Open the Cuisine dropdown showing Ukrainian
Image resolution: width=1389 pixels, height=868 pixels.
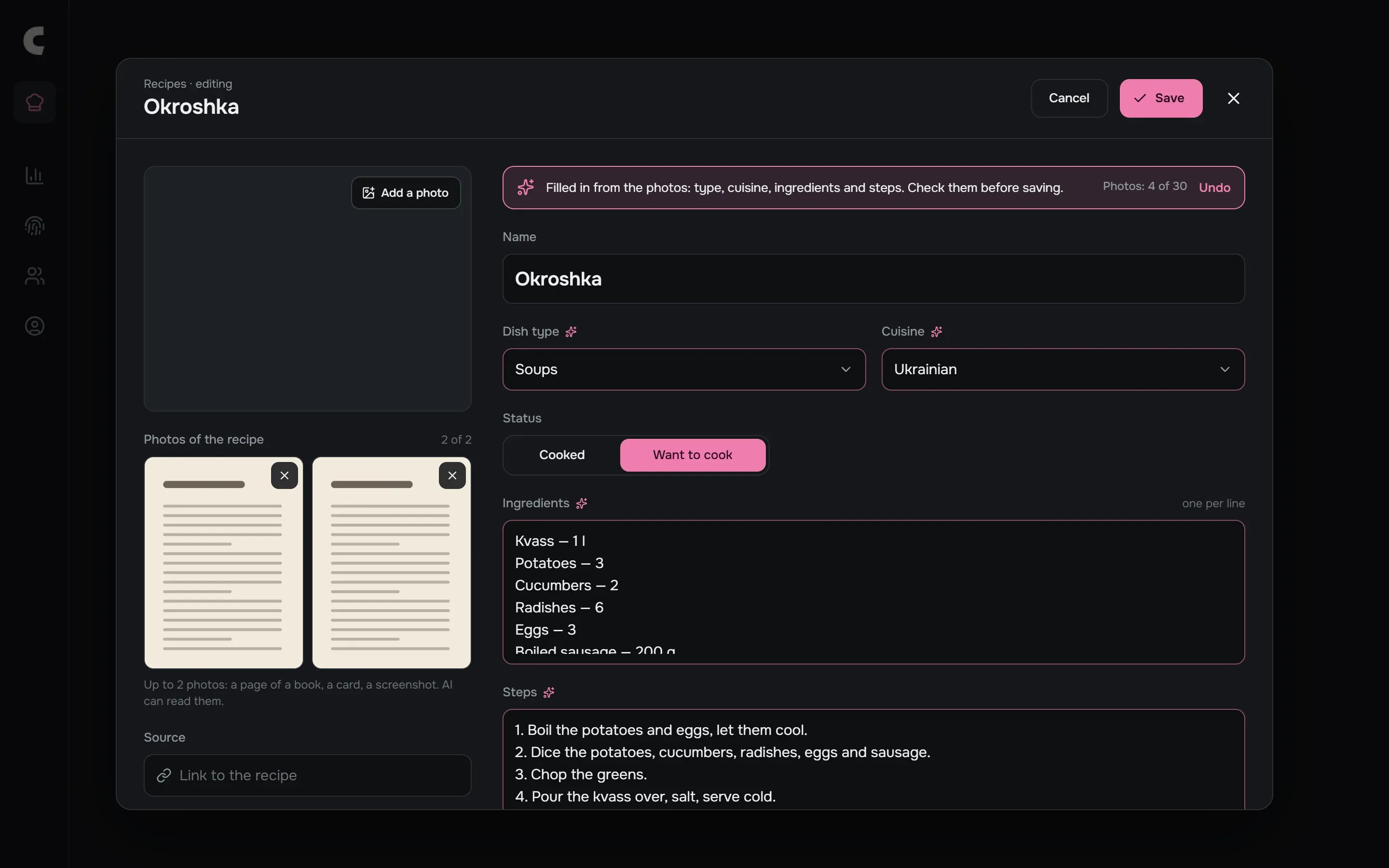[1063, 370]
